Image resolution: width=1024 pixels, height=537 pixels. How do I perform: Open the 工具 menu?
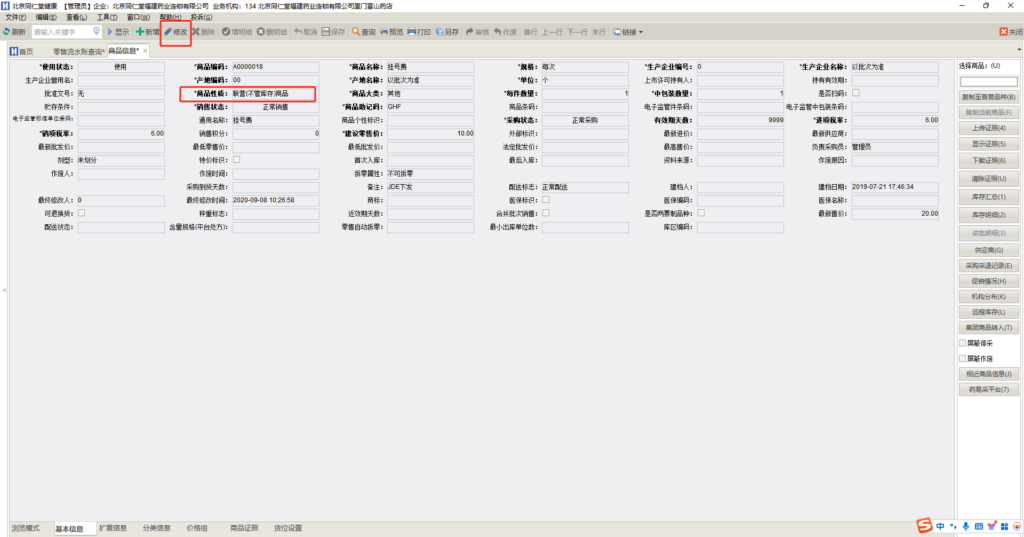(x=107, y=17)
